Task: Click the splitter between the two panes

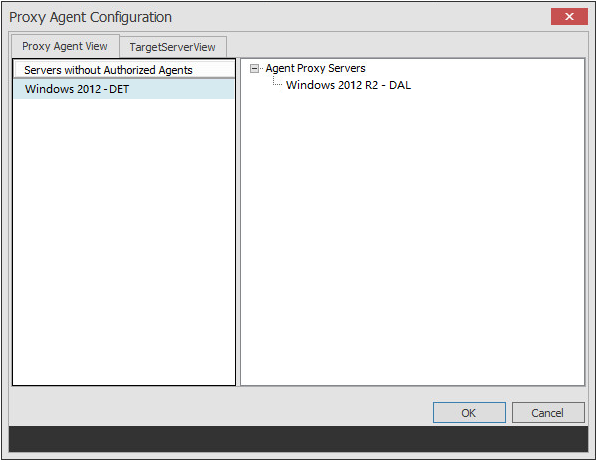Action: pyautogui.click(x=238, y=222)
